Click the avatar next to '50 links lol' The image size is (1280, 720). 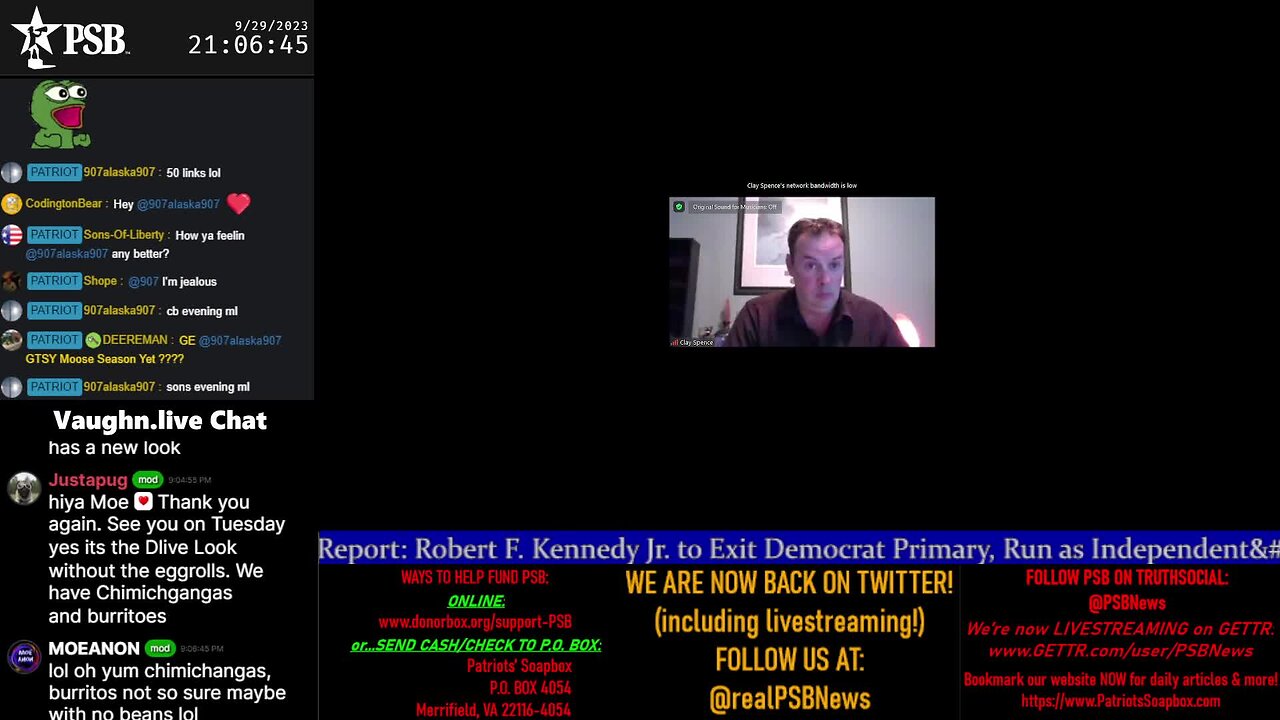click(x=12, y=173)
